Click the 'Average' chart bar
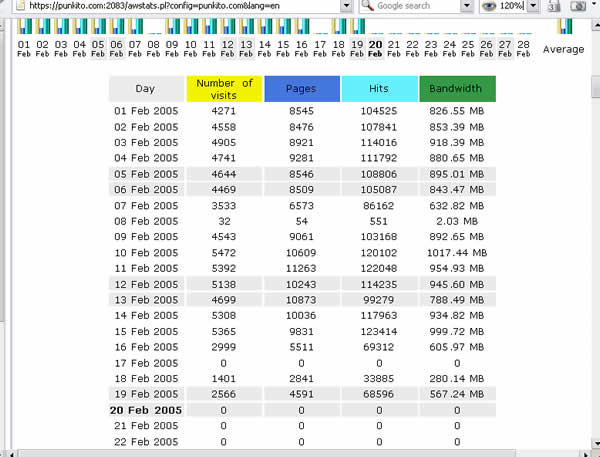Screen dimensions: 600x457 (565, 26)
